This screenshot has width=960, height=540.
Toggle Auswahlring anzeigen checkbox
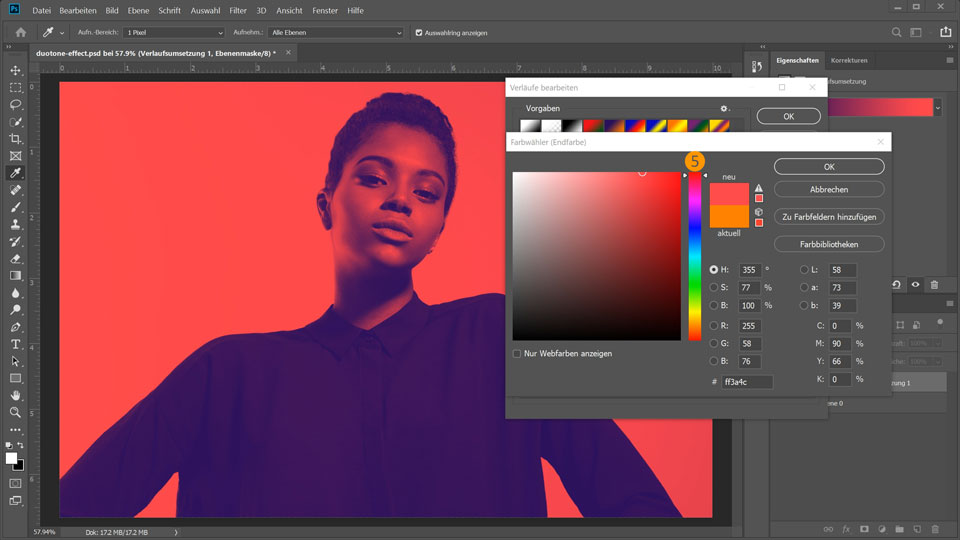click(x=419, y=33)
